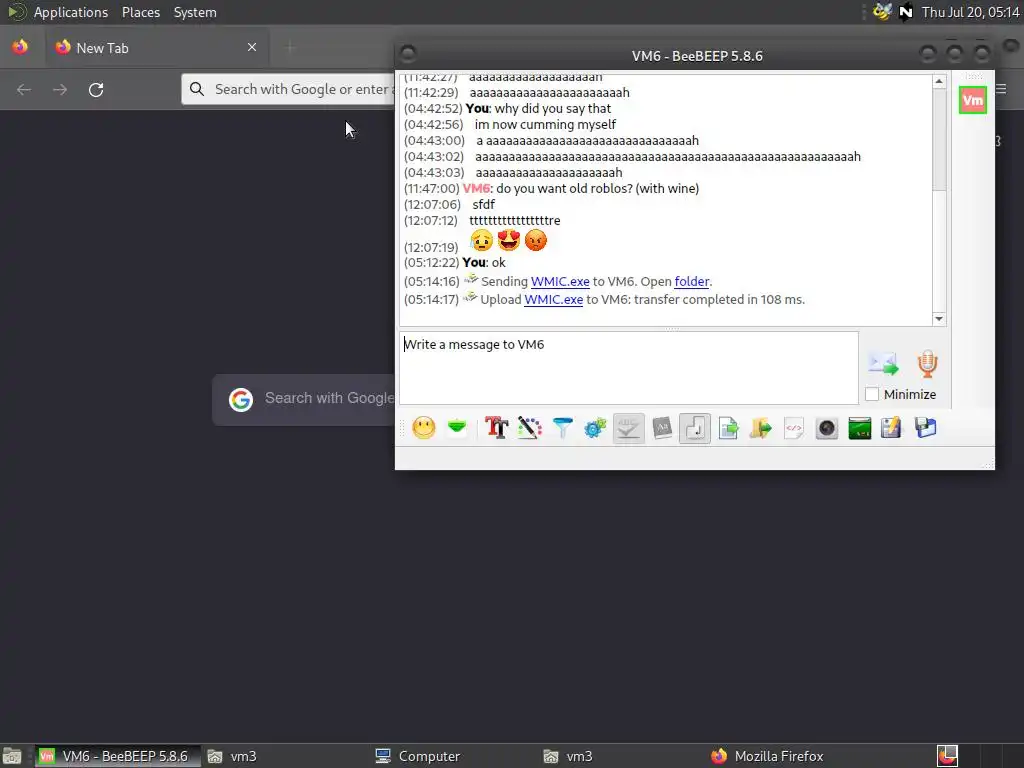Click the camera screenshot icon
This screenshot has height=768, width=1024.
[827, 428]
